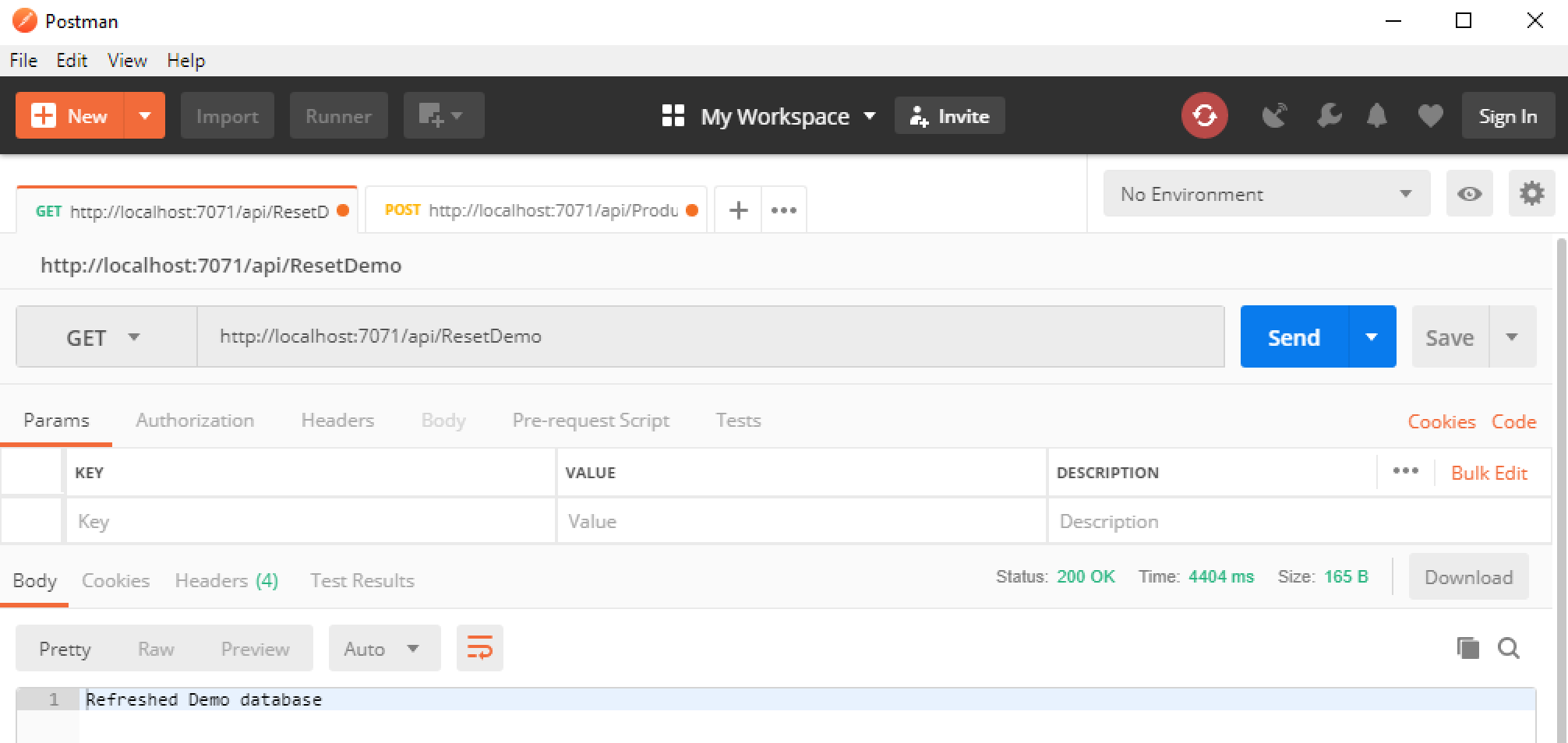Search within the response body
This screenshot has height=743, width=1568.
tap(1509, 648)
